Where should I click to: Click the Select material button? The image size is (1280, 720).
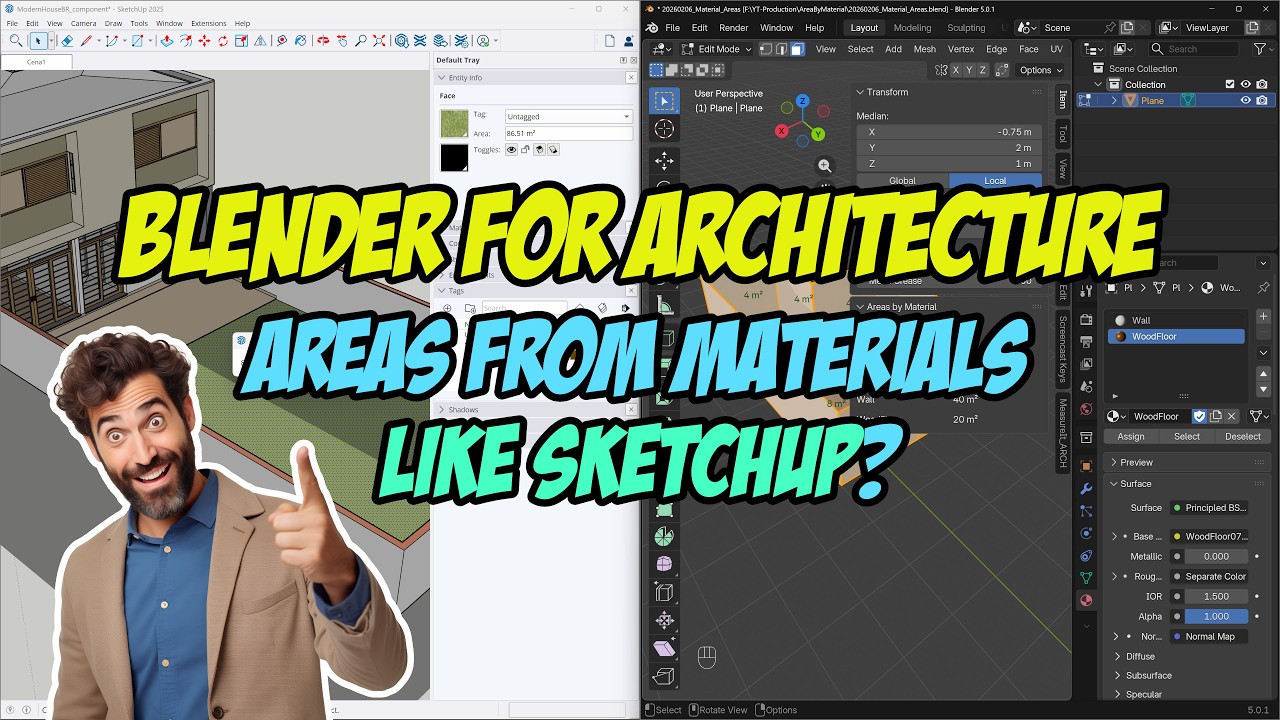click(1187, 436)
